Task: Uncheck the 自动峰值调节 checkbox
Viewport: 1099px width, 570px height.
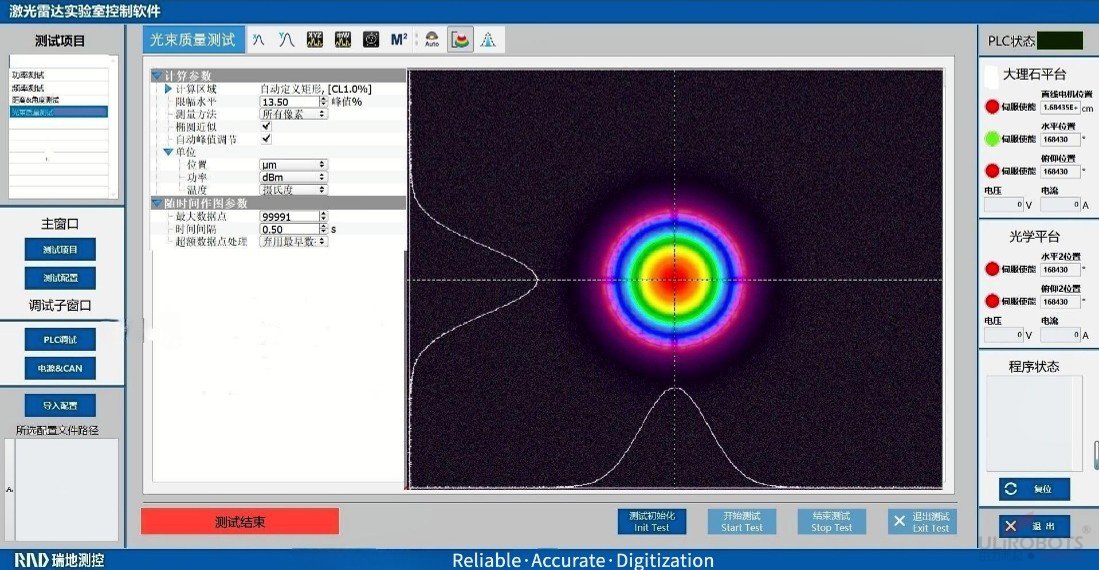Action: coord(266,139)
